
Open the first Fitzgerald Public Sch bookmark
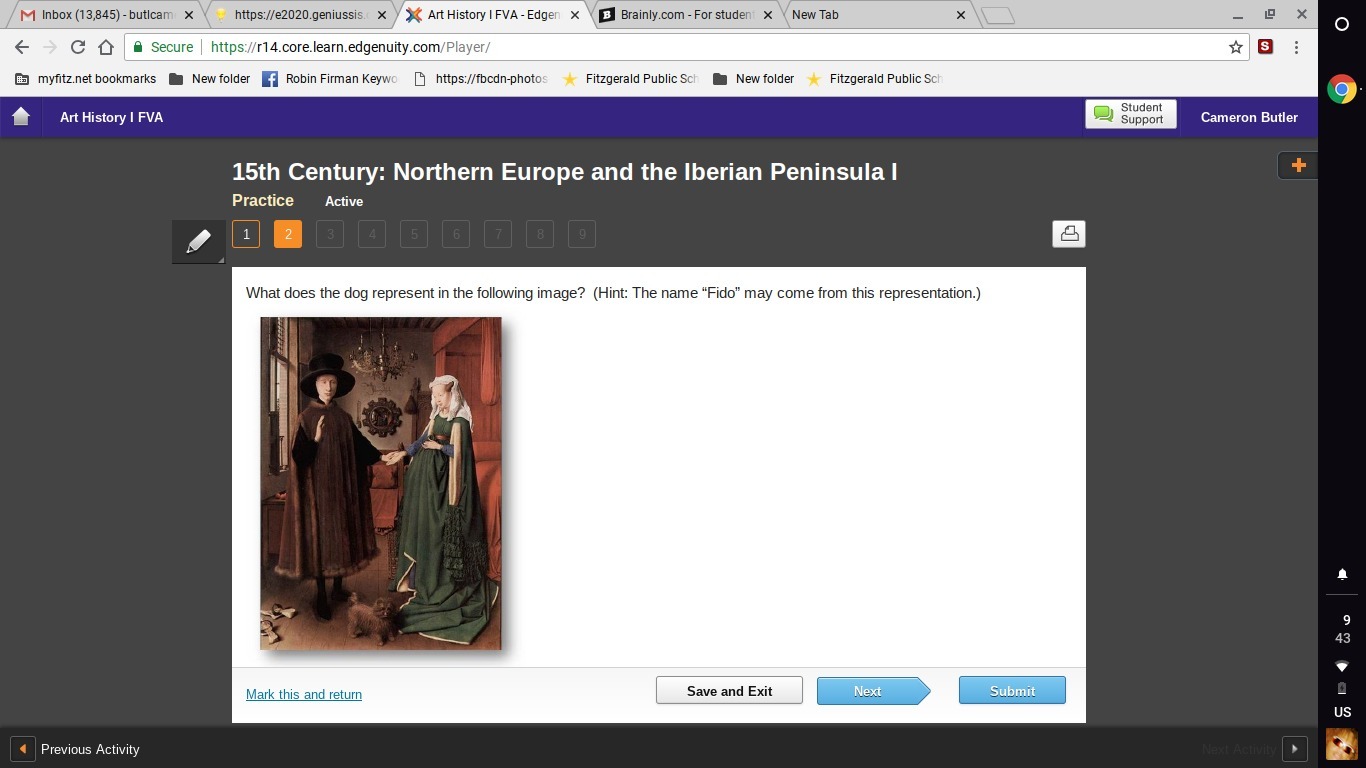(630, 79)
